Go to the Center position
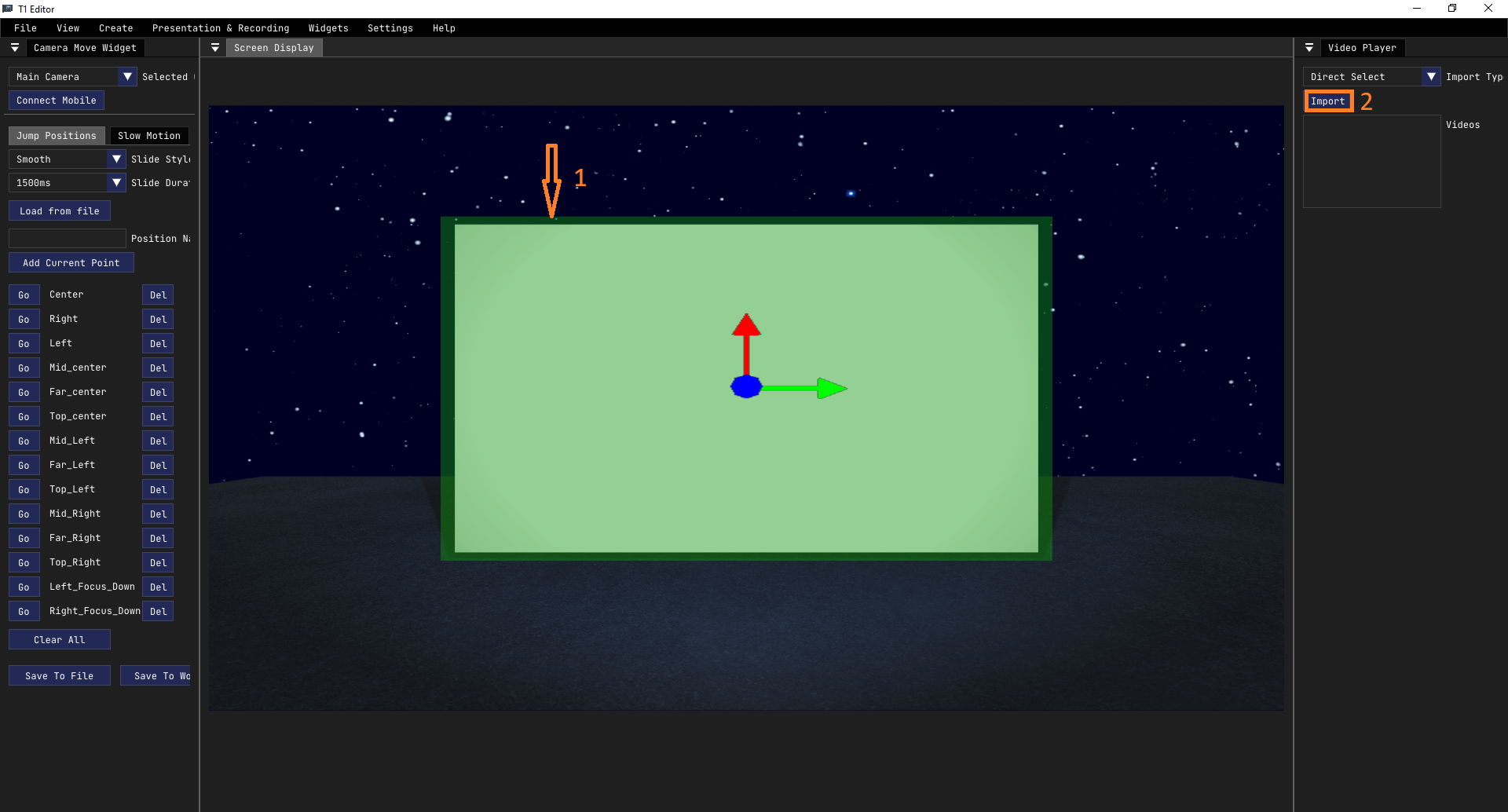The height and width of the screenshot is (812, 1508). pyautogui.click(x=24, y=295)
